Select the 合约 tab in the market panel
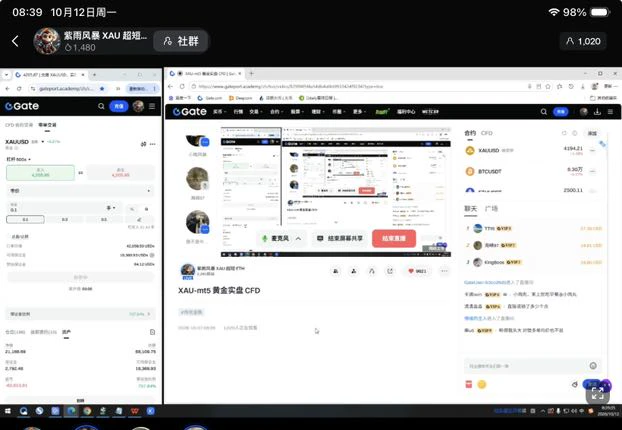The height and width of the screenshot is (430, 622). tap(470, 133)
